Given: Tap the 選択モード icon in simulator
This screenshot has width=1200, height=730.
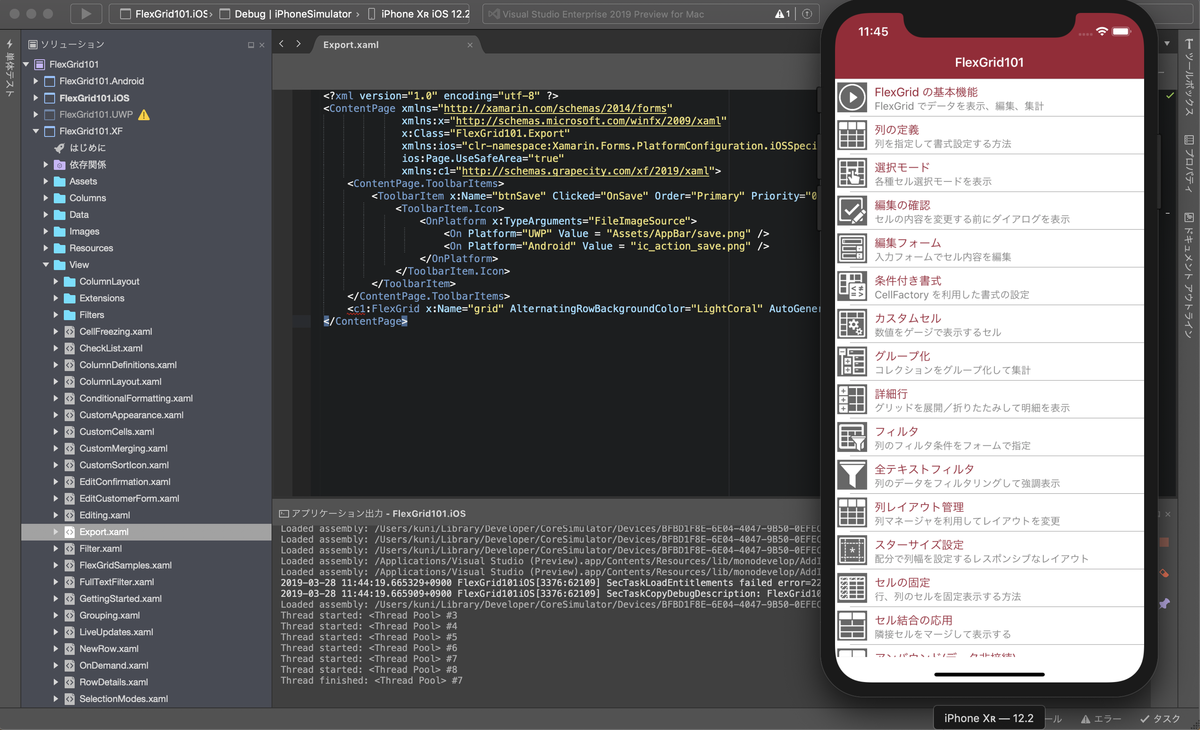Looking at the screenshot, I should coord(852,173).
